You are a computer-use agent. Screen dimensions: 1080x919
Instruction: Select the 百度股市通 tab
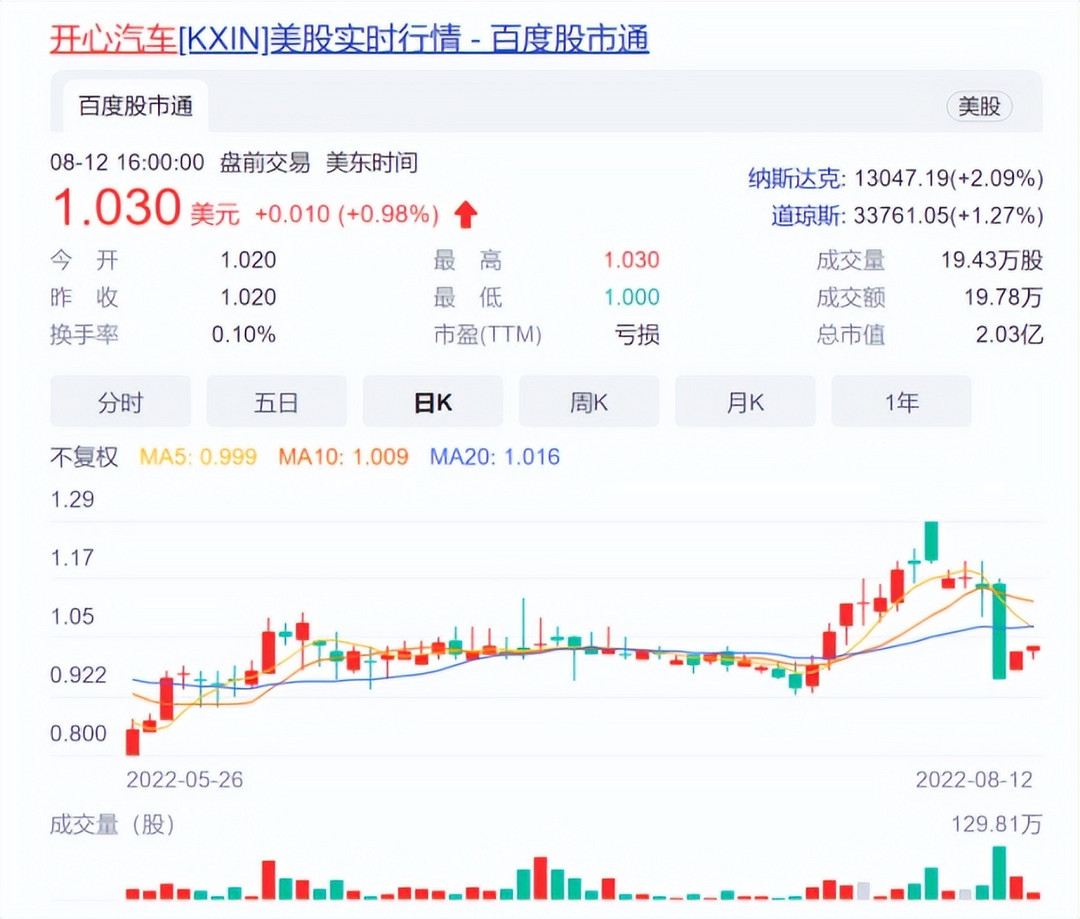pyautogui.click(x=136, y=106)
